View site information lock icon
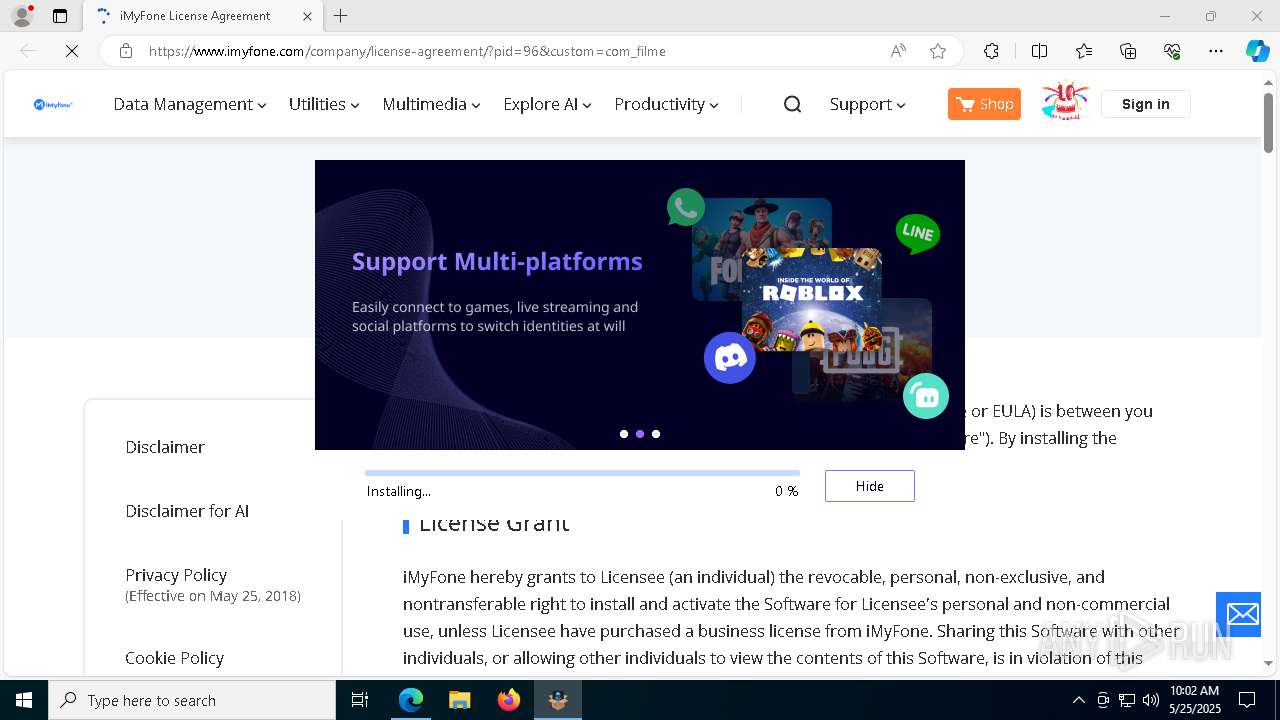This screenshot has width=1280, height=720. point(126,51)
